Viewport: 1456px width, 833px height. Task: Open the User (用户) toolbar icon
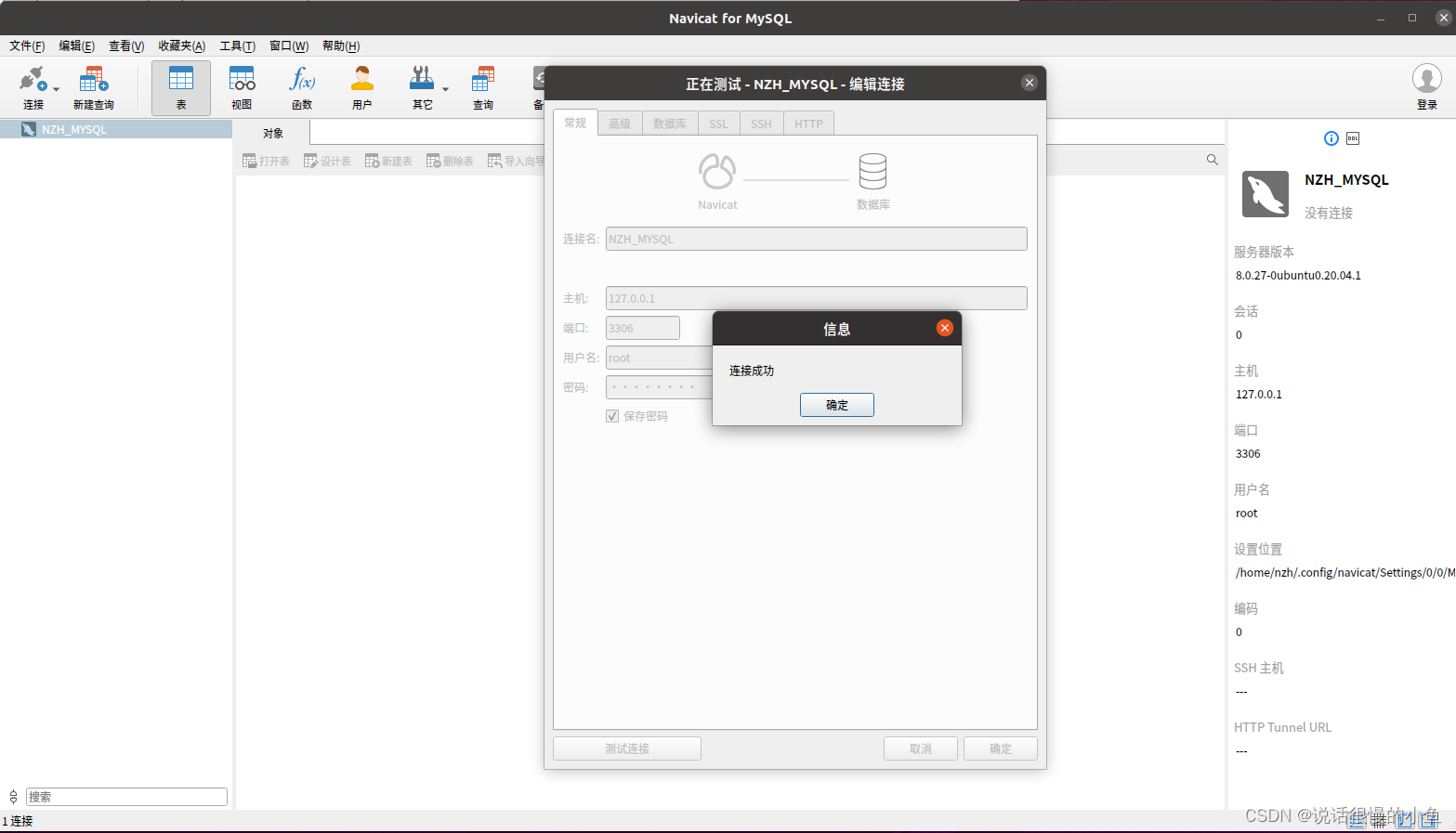362,80
